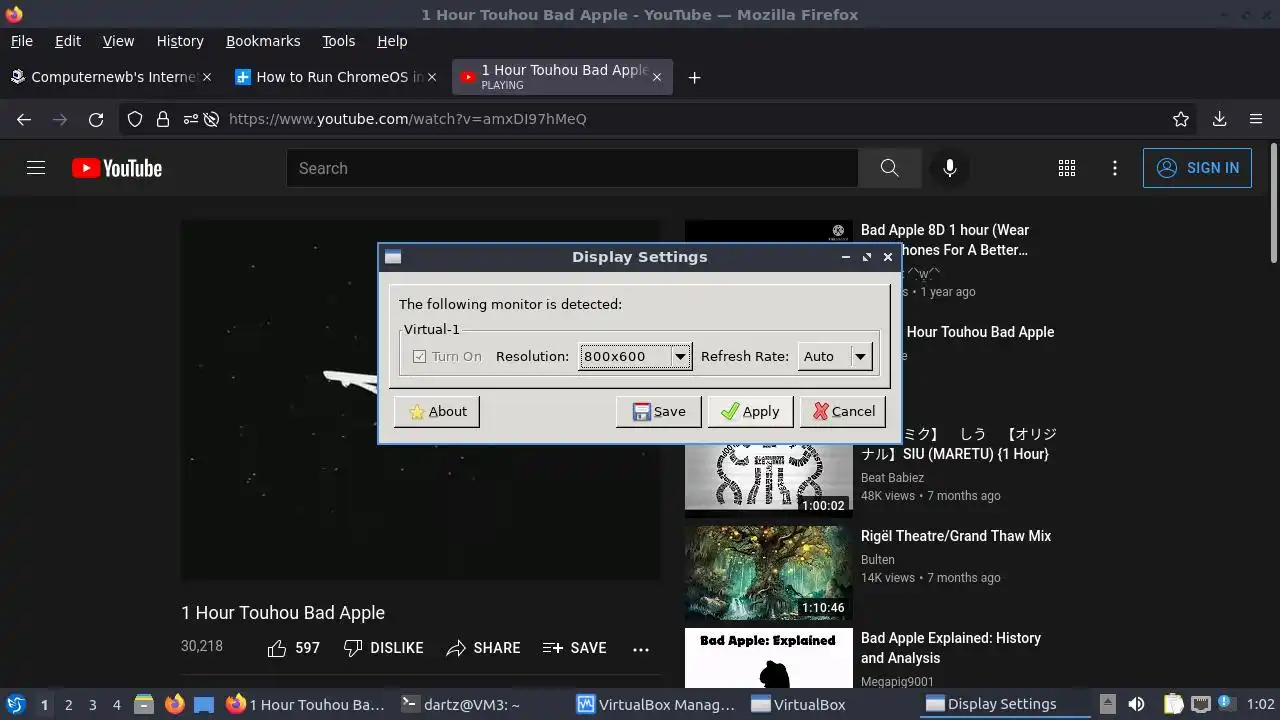Click the DISLIKE button
Viewport: 1280px width, 720px height.
coord(384,648)
